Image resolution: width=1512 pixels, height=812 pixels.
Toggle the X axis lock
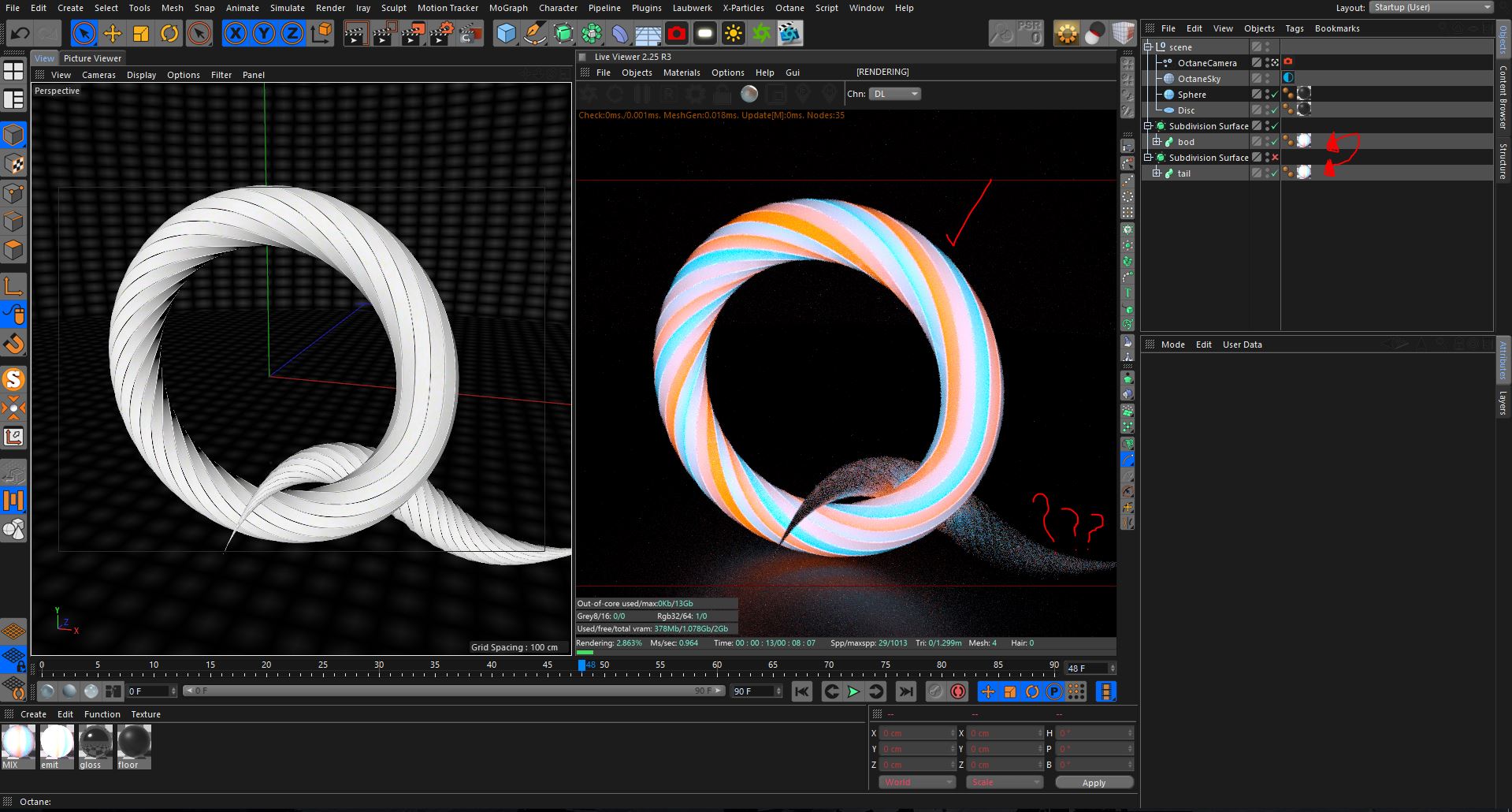point(235,33)
